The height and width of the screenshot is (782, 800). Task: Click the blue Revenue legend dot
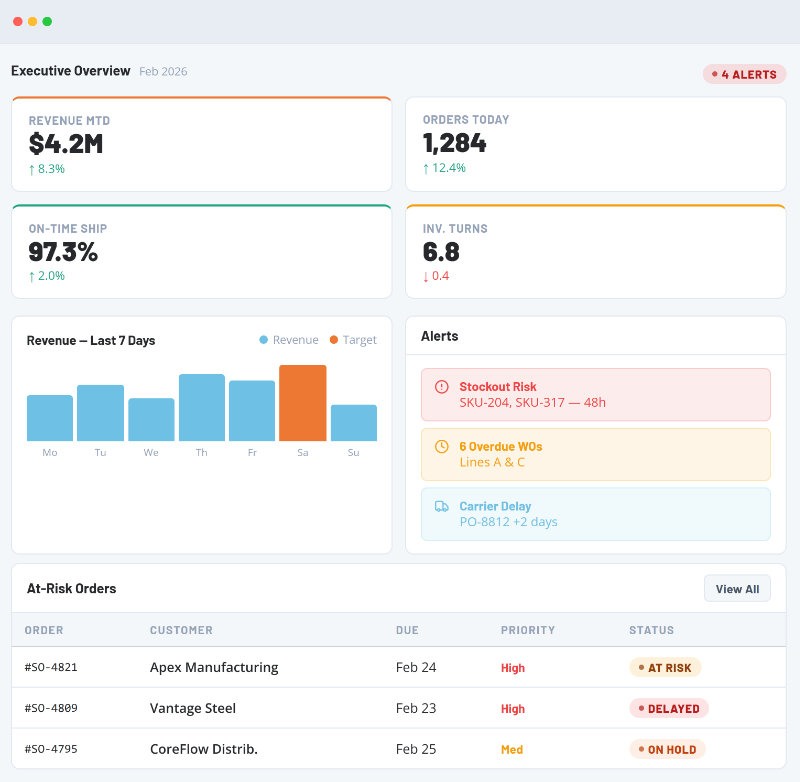click(264, 340)
